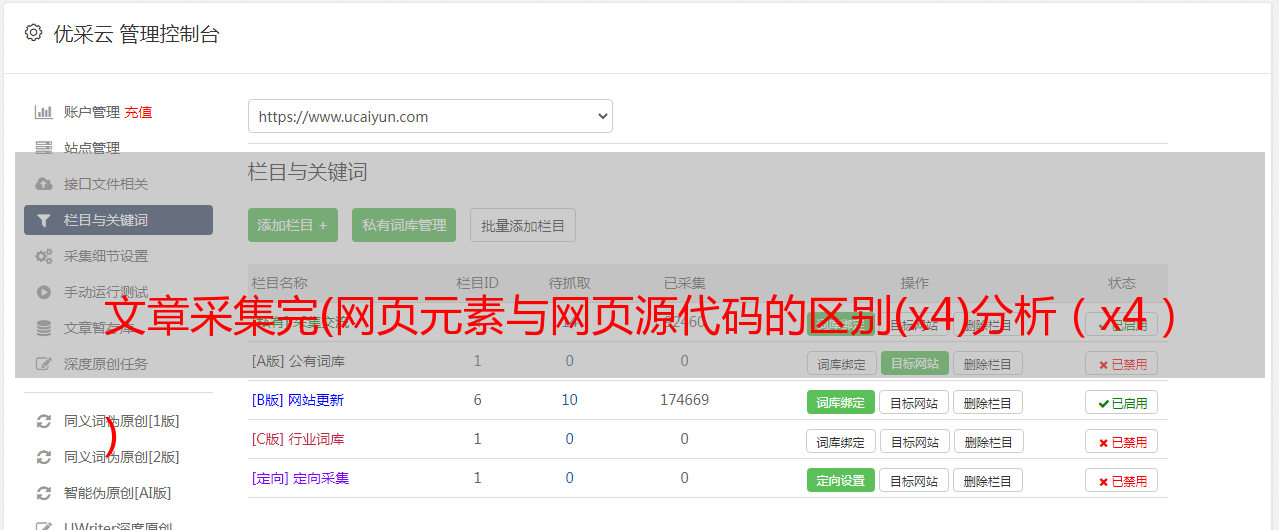Toggle the 已禁用 status for [C版] 行业词库

pos(1121,441)
